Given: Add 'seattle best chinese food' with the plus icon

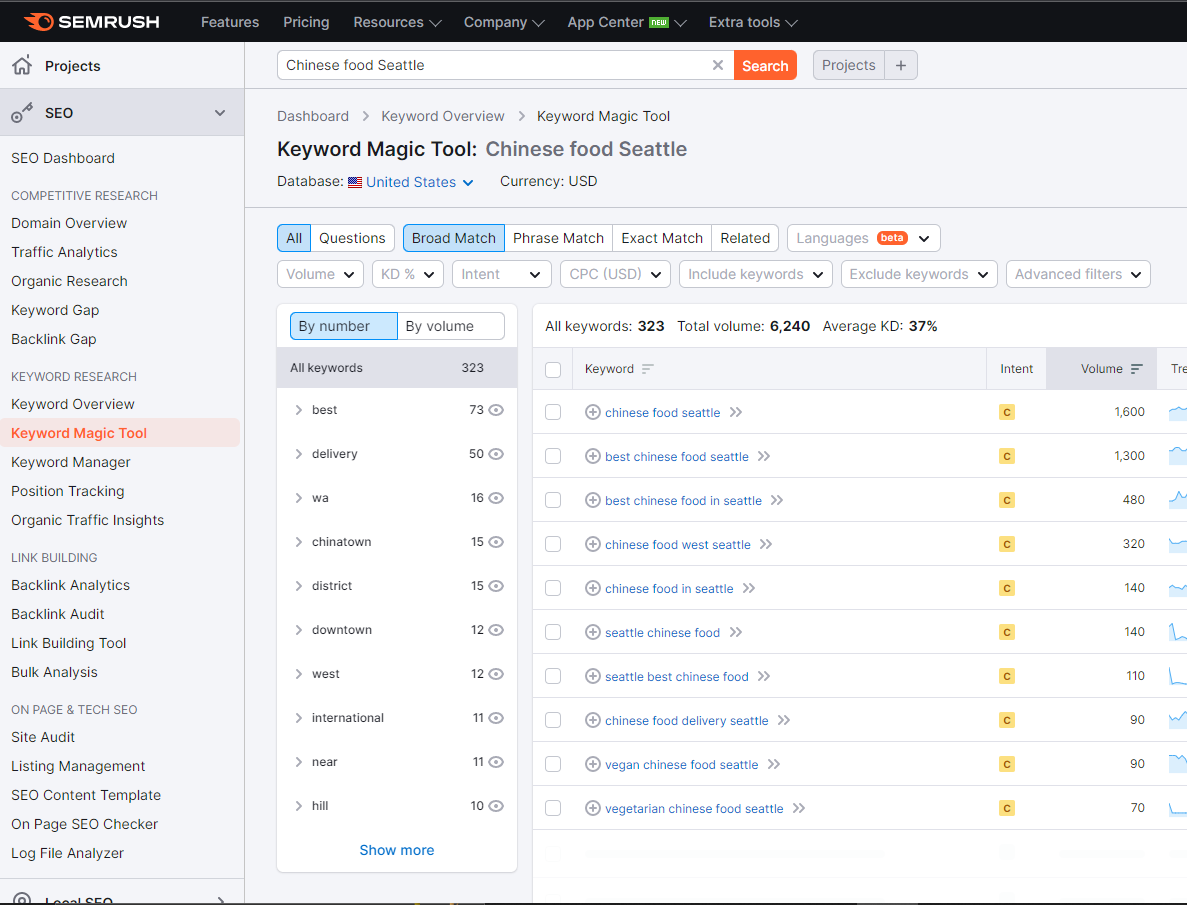Looking at the screenshot, I should click(x=593, y=676).
